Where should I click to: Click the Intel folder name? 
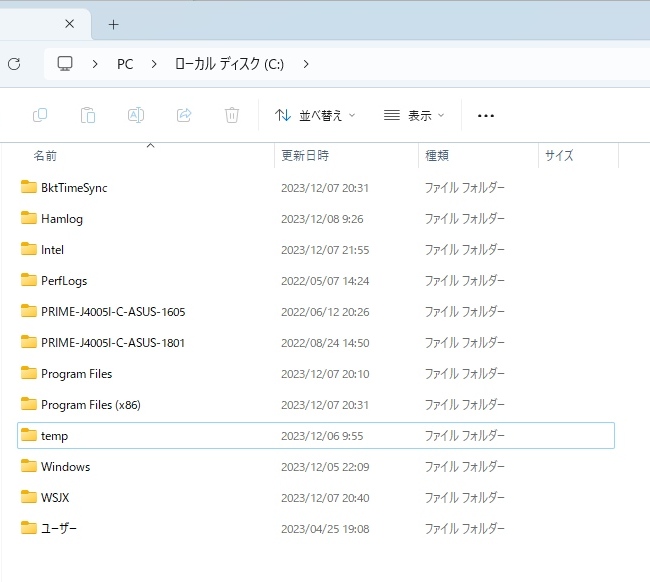52,250
